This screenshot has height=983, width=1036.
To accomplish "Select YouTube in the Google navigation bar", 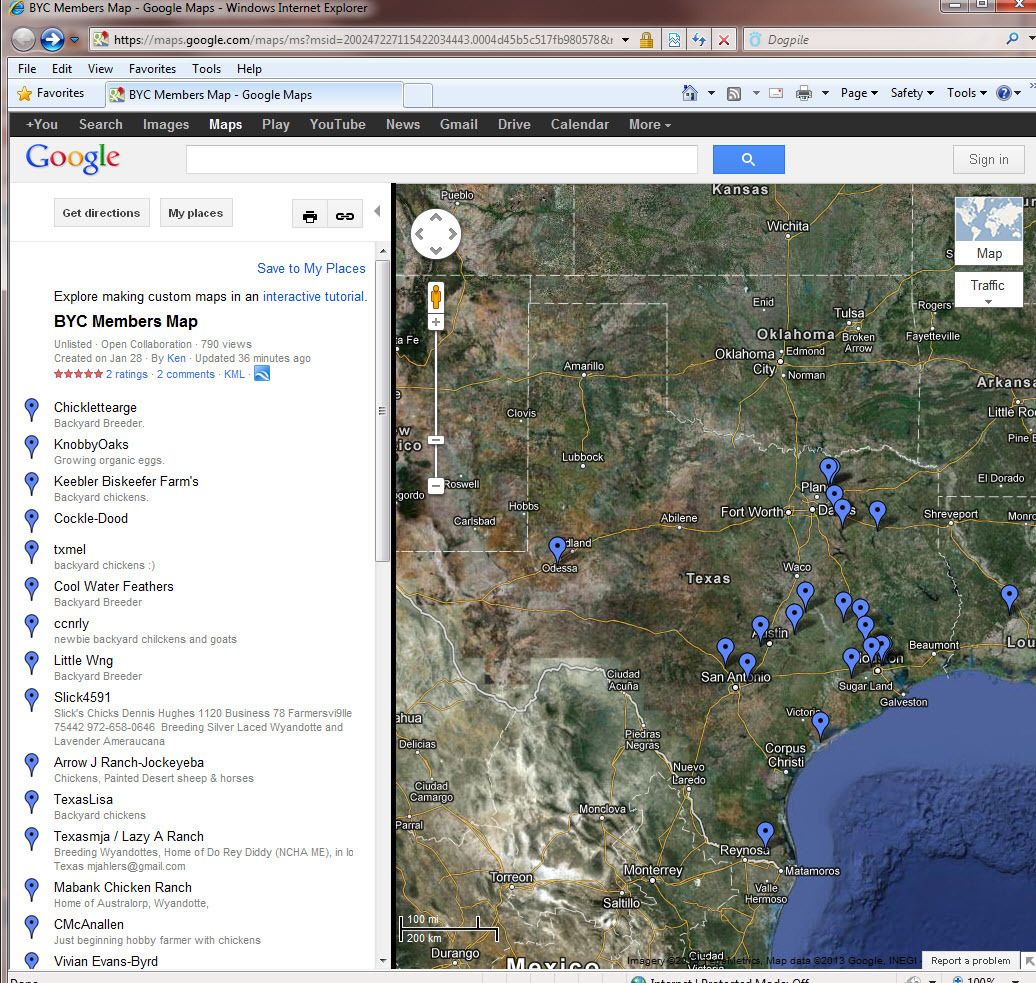I will [x=337, y=125].
